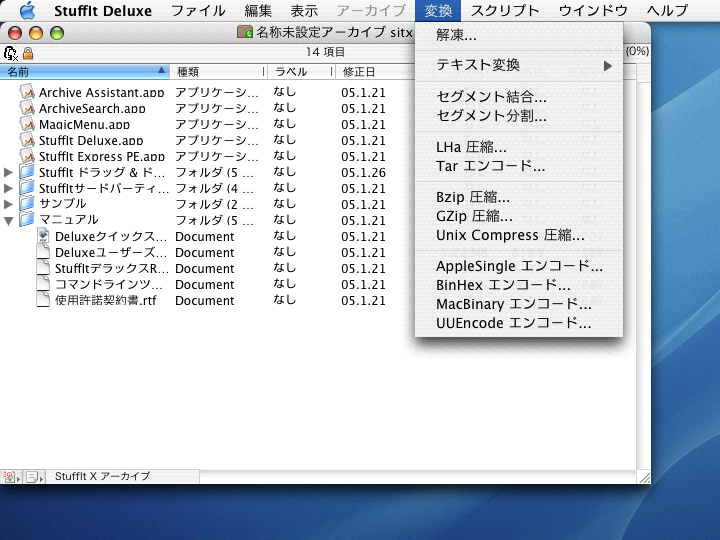Choose Unix Compress 圧縮... menu item
720x540 pixels.
coord(519,235)
